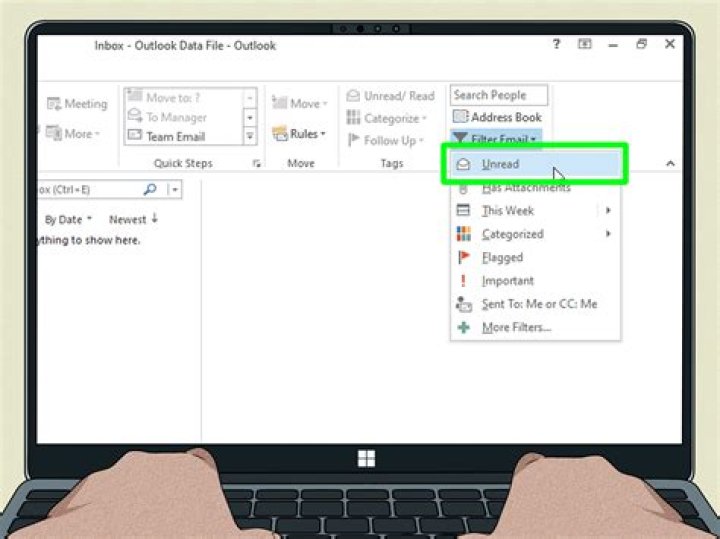Click the green plus icon beside More Filters
Viewport: 720px width, 539px height.
click(x=464, y=327)
